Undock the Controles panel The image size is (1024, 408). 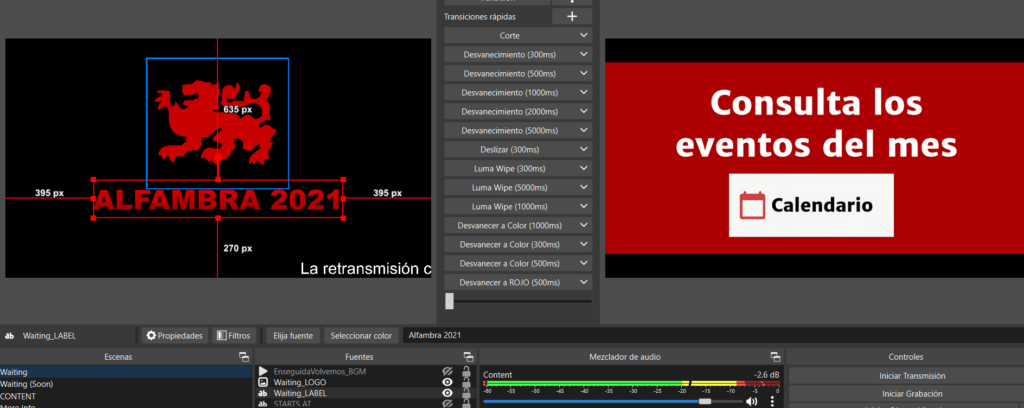(1016, 357)
